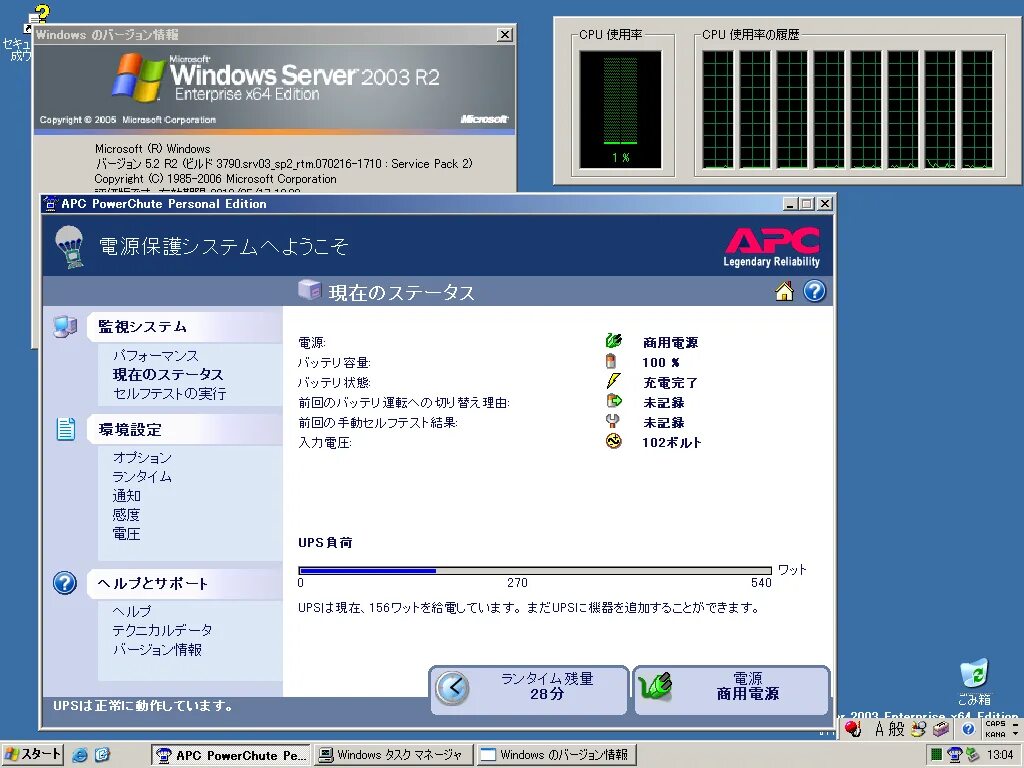The image size is (1024, 768).
Task: Open the パフォーマンス page
Action: 155,355
